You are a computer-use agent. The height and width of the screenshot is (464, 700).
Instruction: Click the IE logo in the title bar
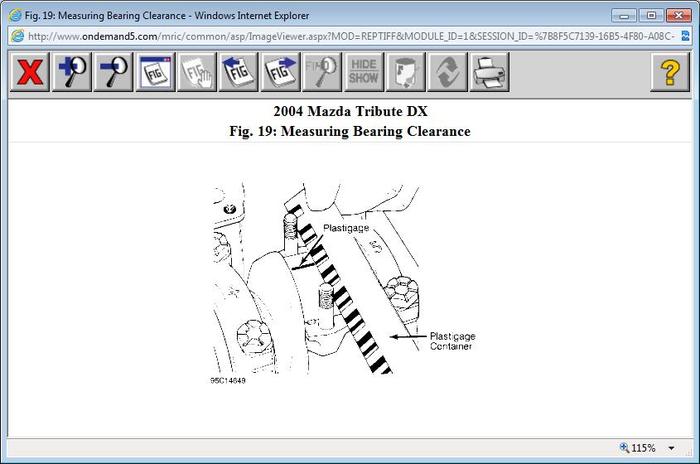(x=15, y=15)
